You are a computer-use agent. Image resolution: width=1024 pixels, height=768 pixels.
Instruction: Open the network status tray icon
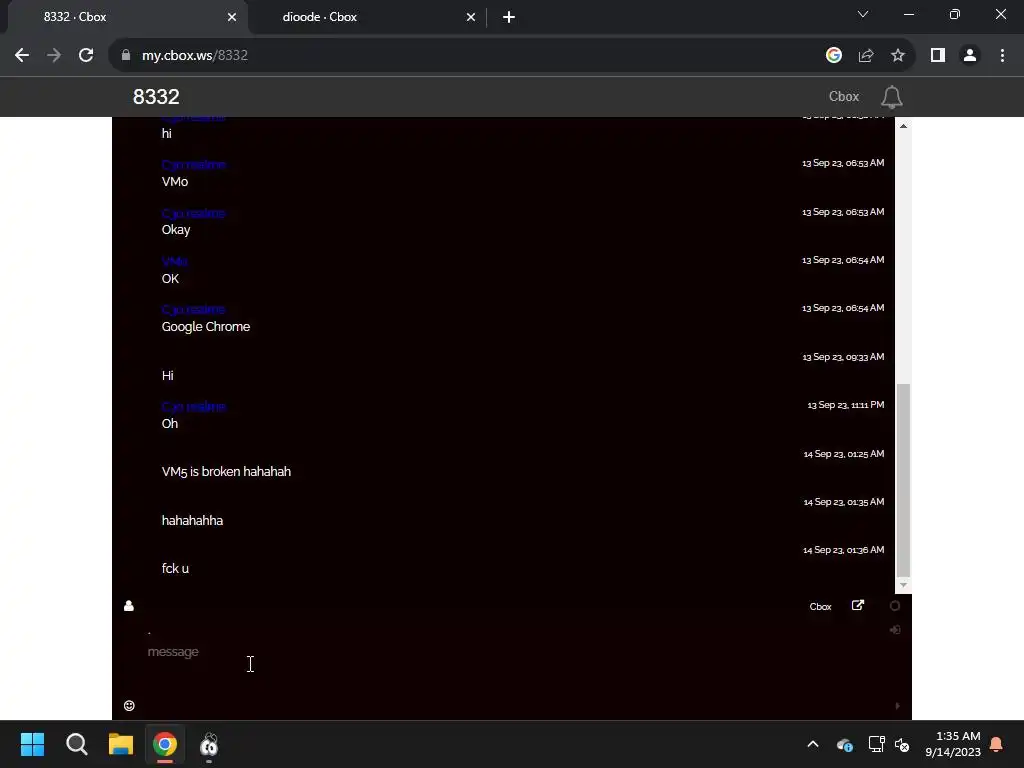876,744
